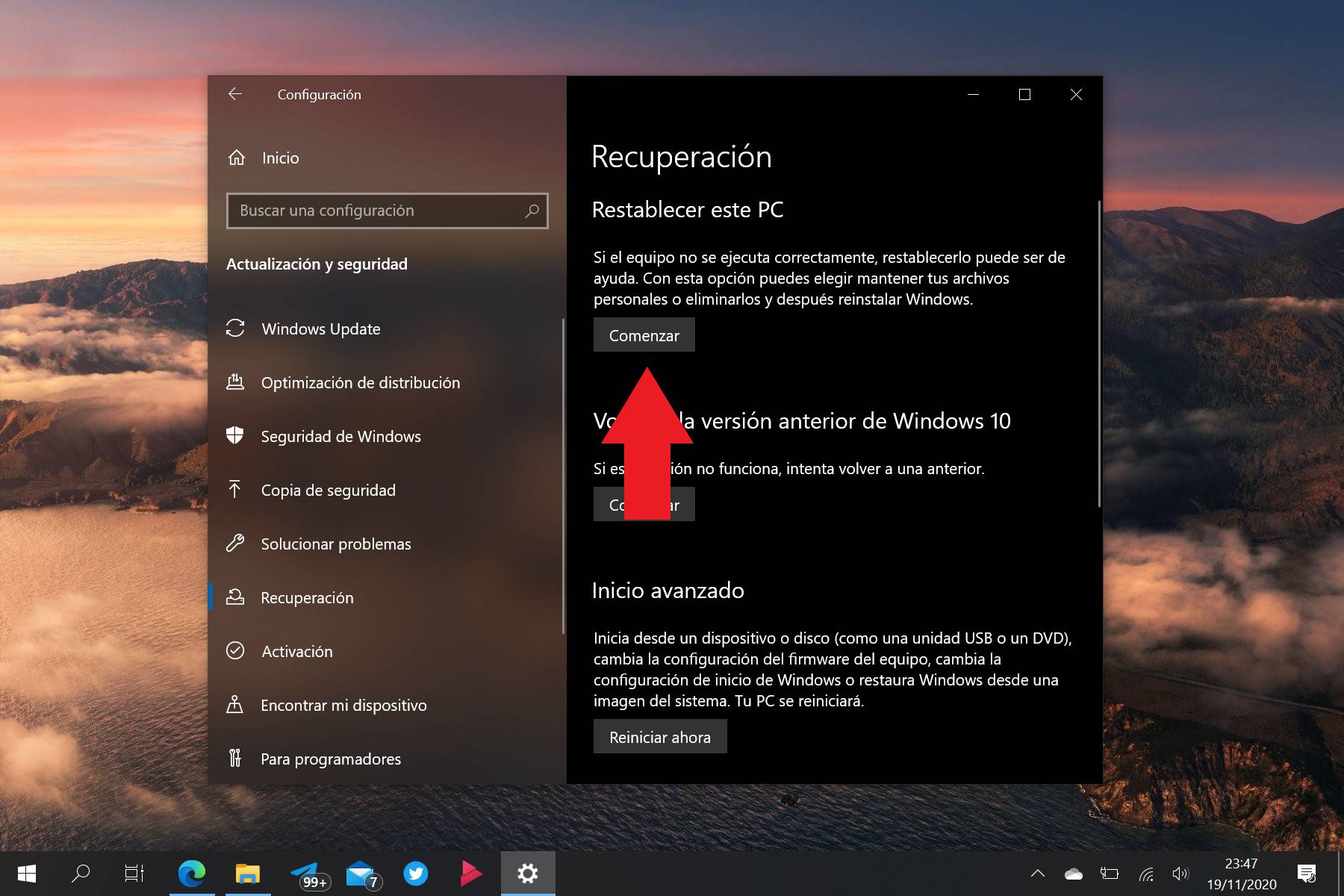Open Task View in taskbar
The image size is (1344, 896).
[x=134, y=873]
